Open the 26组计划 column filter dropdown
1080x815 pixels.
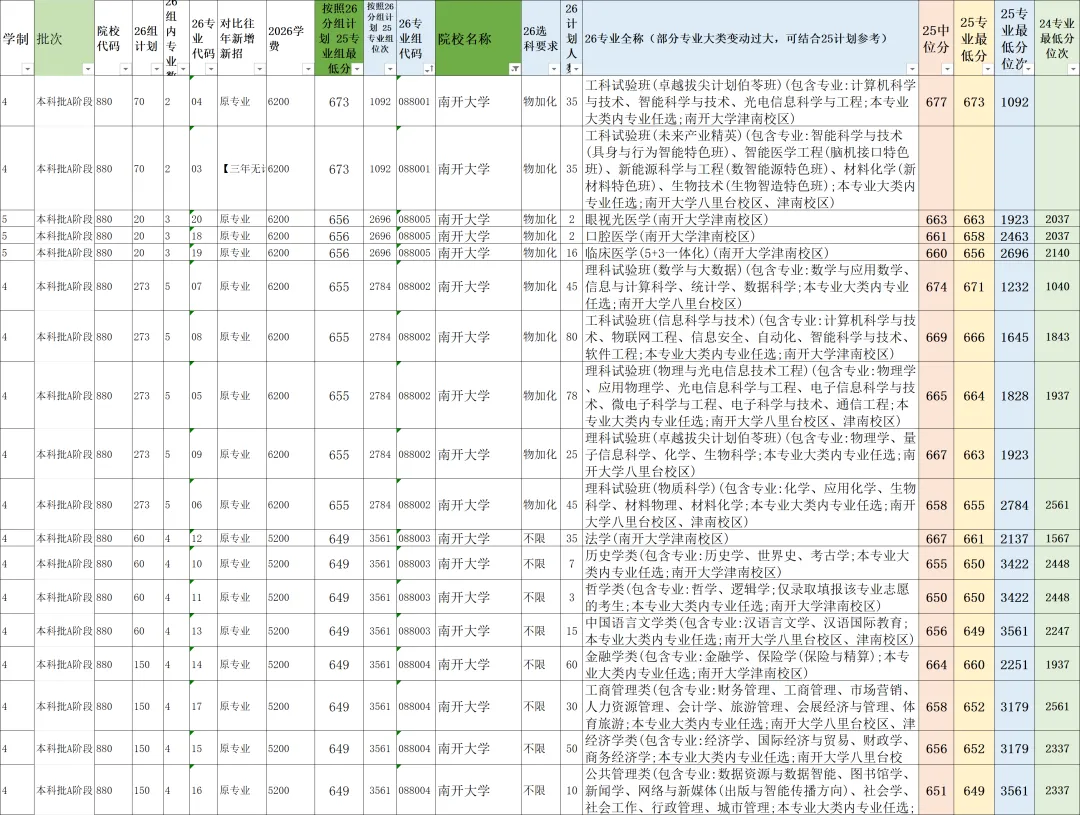tap(156, 69)
